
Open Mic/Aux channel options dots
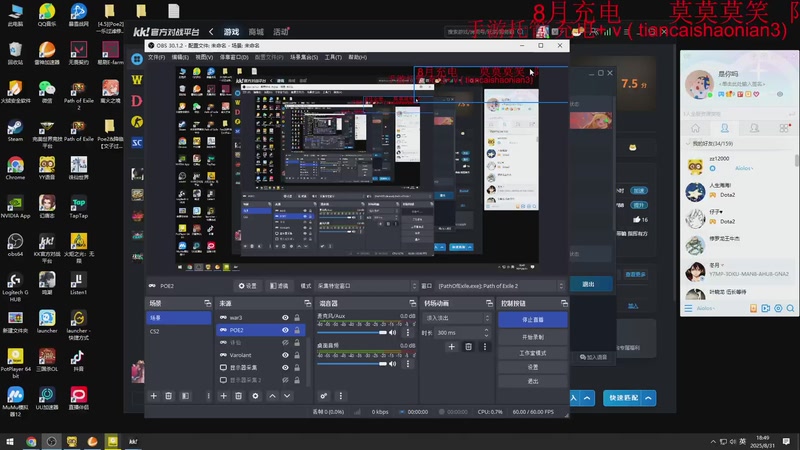408,333
